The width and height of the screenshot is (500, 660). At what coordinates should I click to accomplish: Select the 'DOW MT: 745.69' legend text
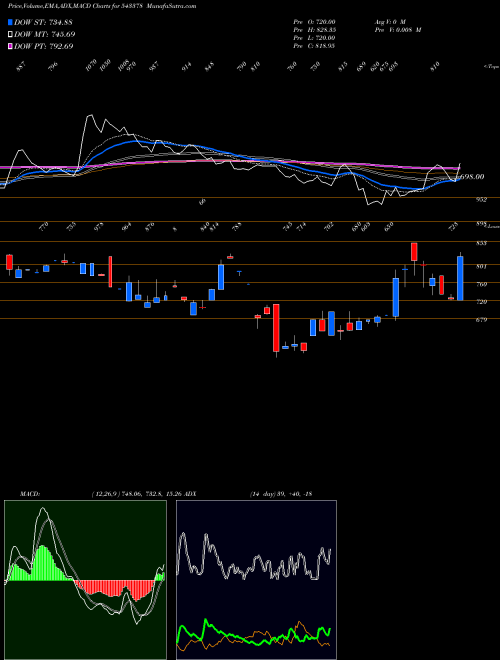(45, 34)
